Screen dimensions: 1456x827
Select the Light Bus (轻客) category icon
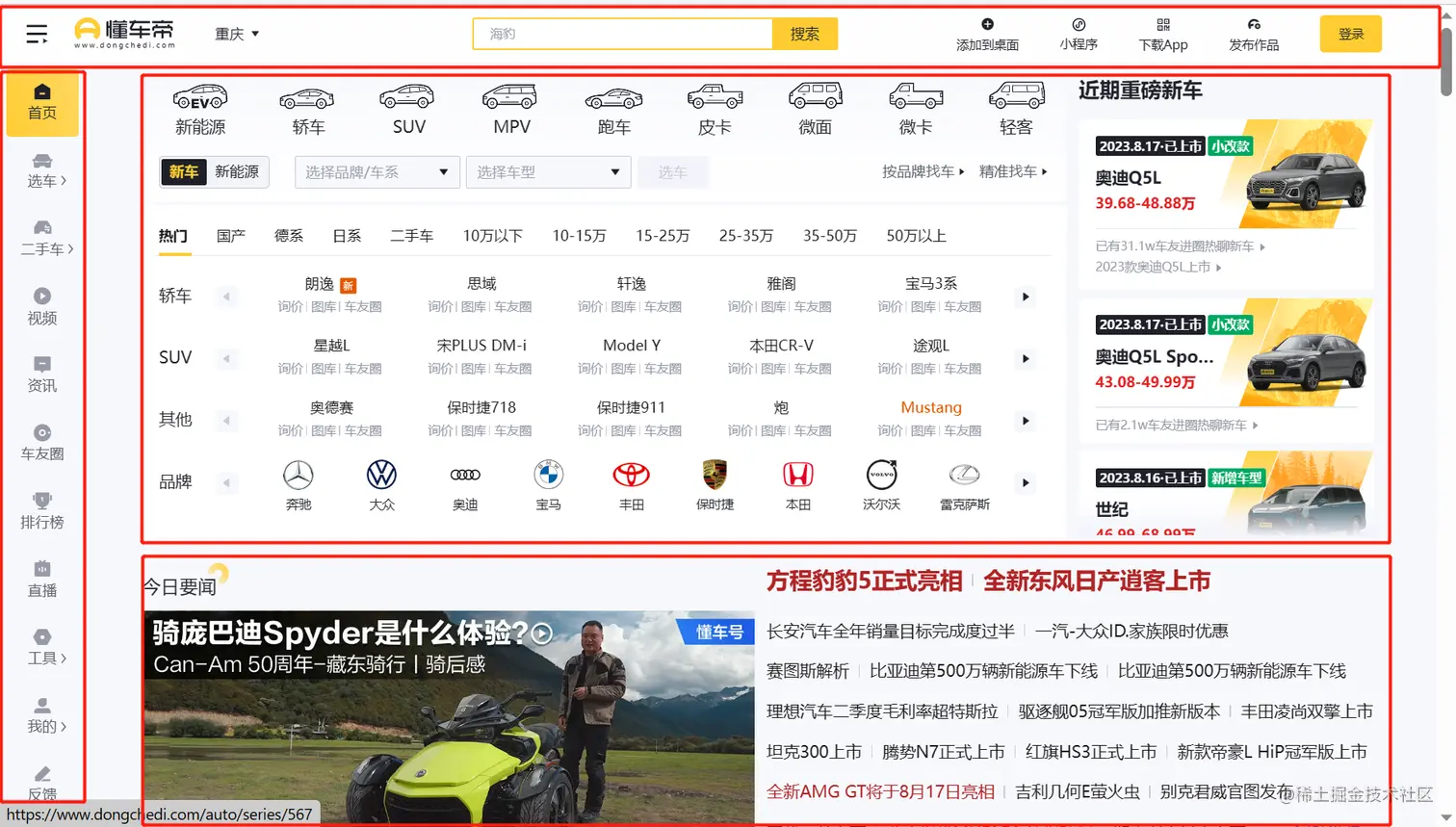pyautogui.click(x=1016, y=97)
